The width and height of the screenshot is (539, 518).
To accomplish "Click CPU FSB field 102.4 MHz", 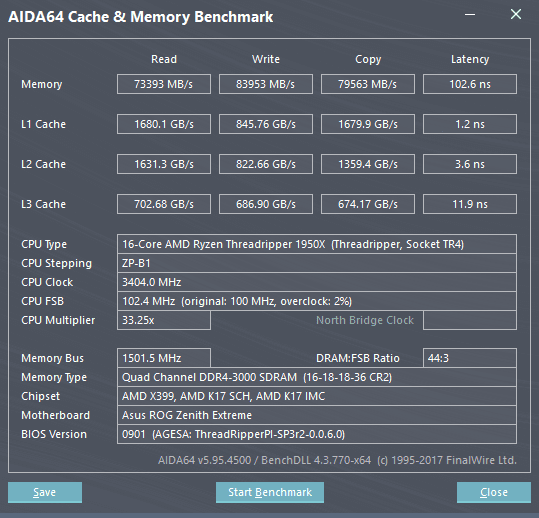I will [317, 301].
